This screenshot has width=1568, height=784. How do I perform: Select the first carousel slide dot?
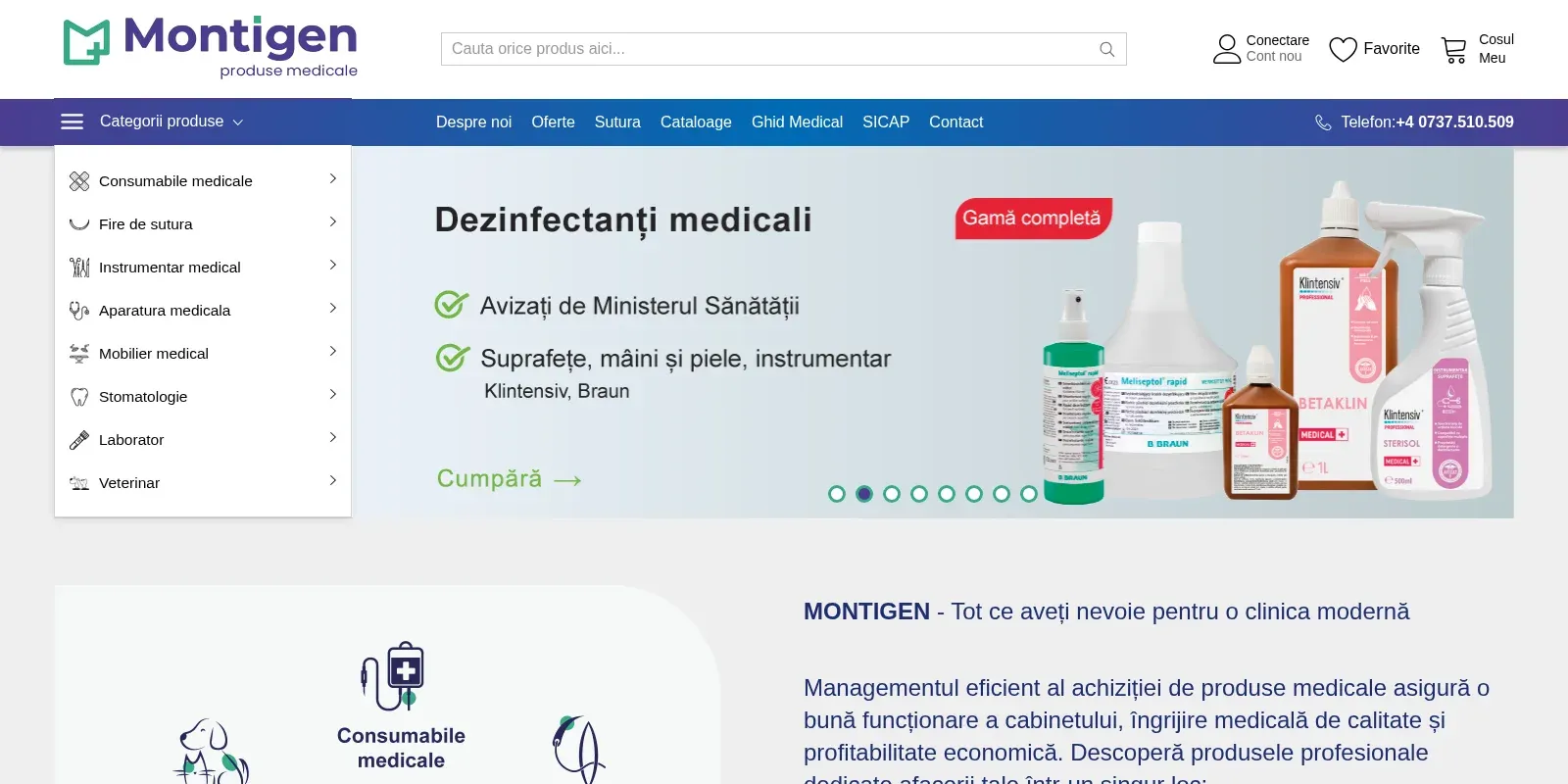tap(837, 494)
